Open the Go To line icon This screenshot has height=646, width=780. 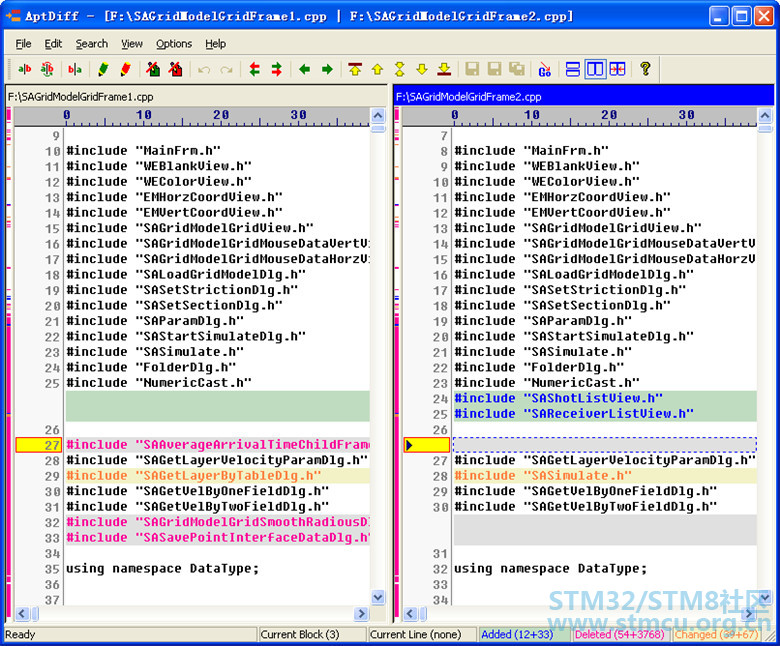[545, 69]
